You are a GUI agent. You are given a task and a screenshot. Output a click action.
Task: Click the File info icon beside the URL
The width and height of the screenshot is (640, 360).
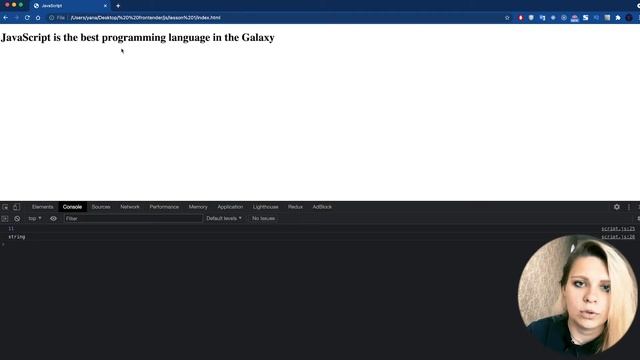[51, 18]
